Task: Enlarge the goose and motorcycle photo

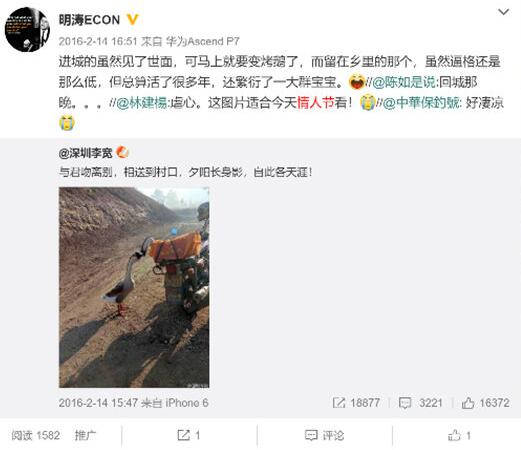Action: [134, 287]
